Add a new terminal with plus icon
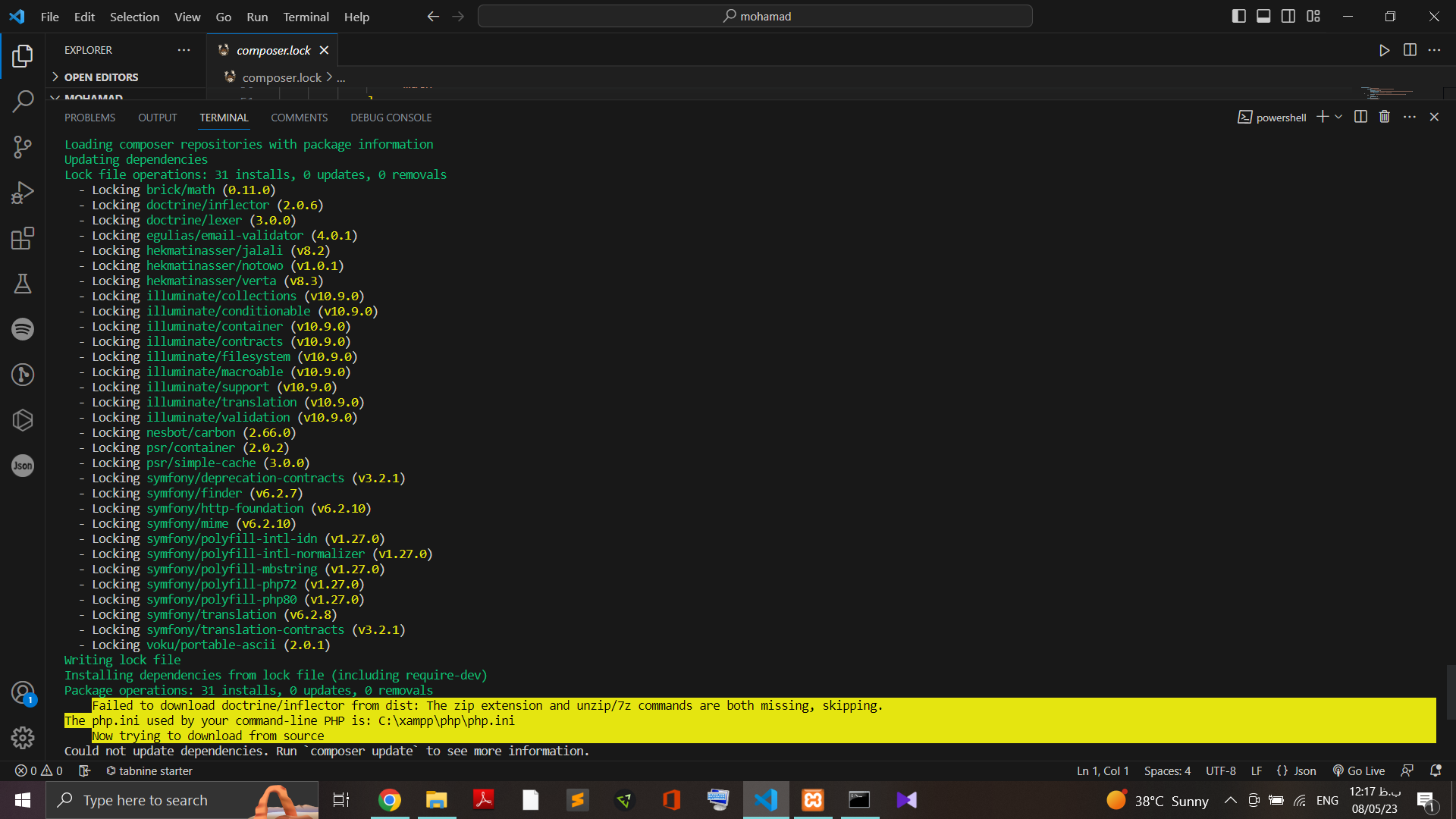The width and height of the screenshot is (1456, 819). point(1323,117)
